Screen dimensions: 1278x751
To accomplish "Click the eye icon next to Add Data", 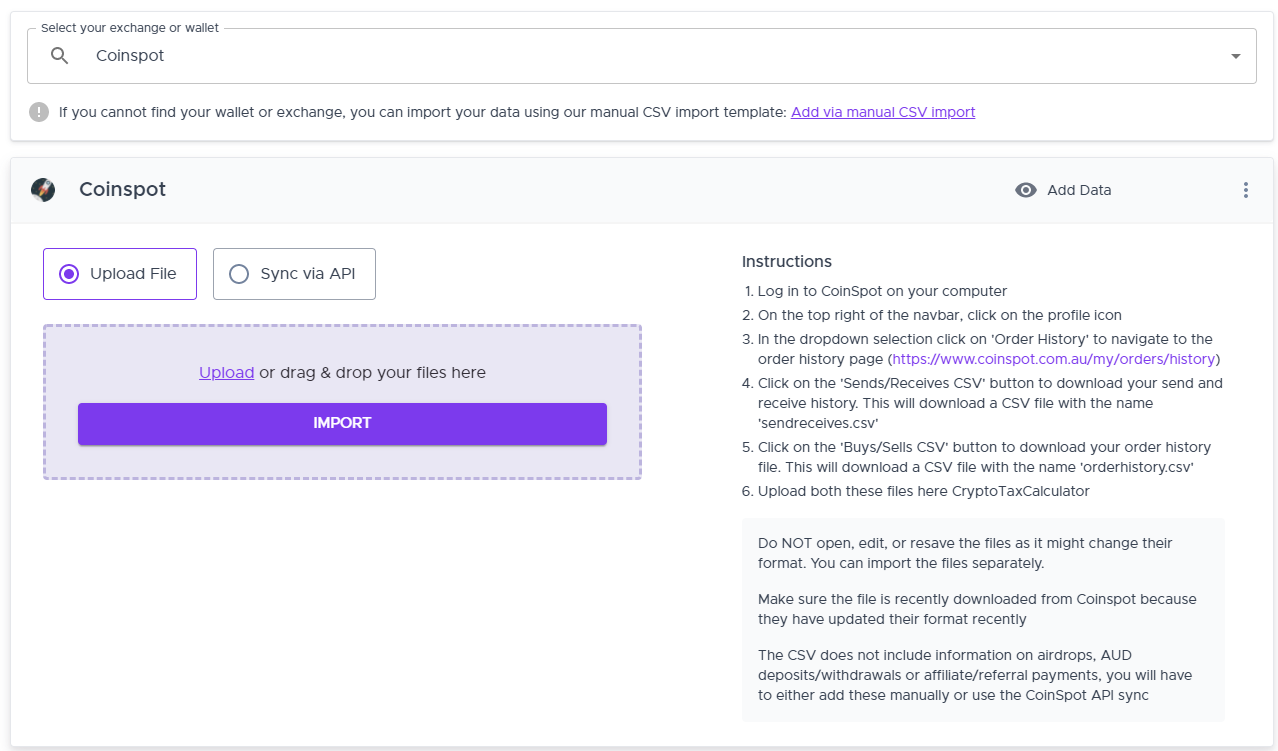I will [x=1026, y=189].
